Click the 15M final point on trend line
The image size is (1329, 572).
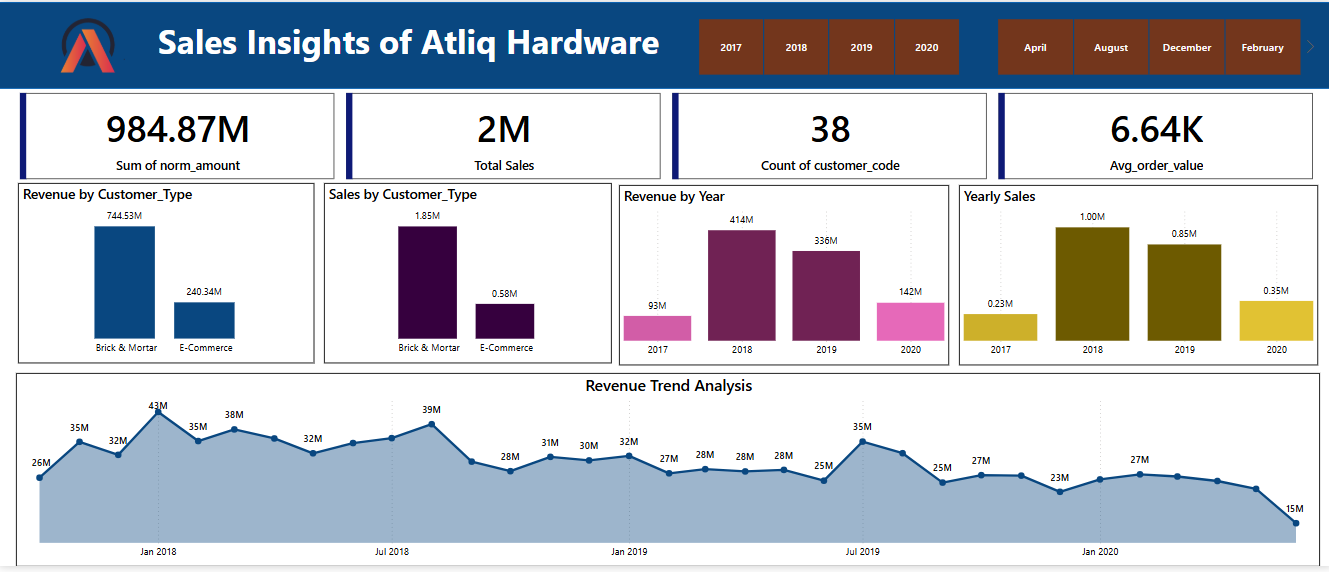click(1295, 523)
